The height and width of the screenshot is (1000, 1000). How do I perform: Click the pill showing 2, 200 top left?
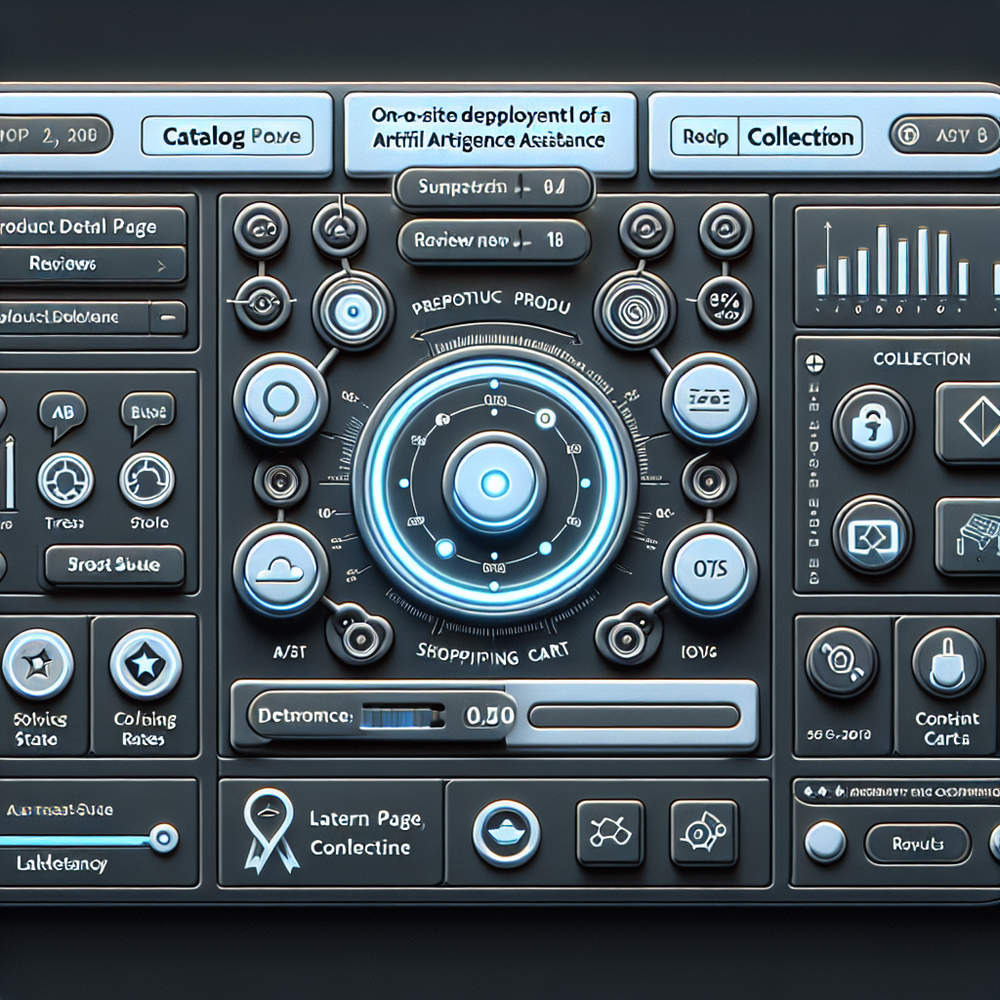54,135
